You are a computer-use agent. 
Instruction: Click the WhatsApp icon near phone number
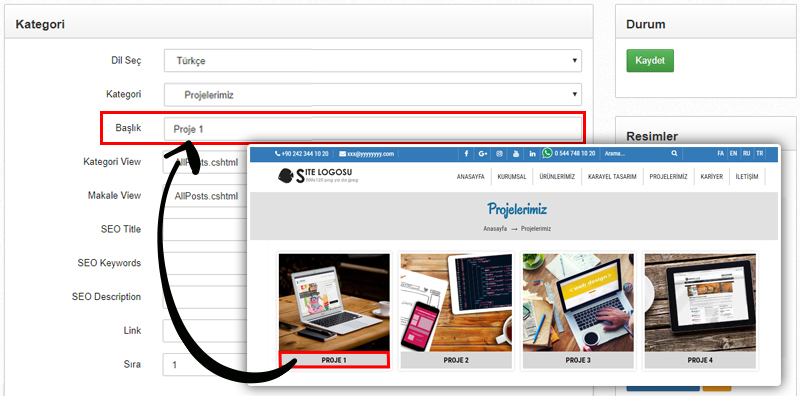[x=547, y=153]
